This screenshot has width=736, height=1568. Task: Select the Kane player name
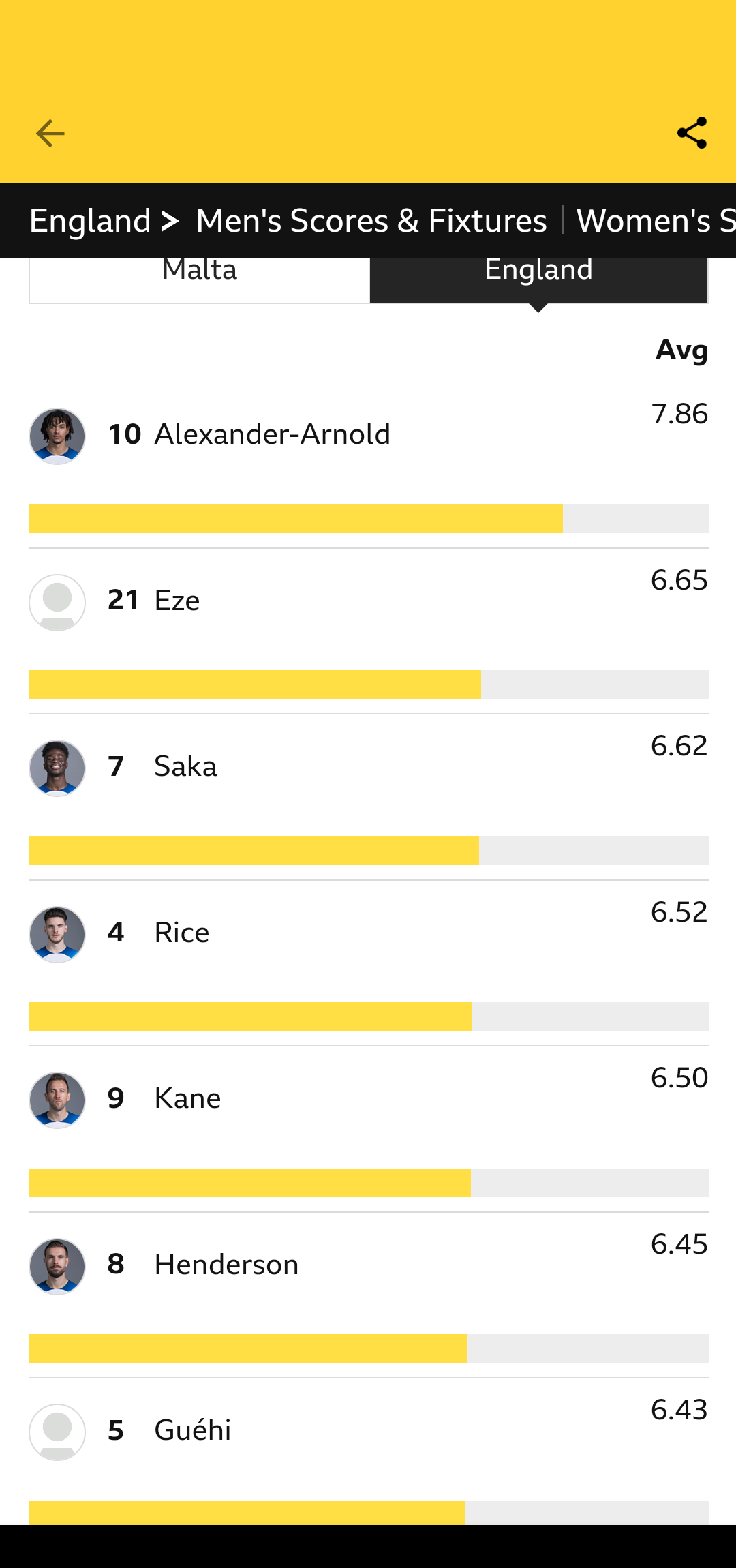click(x=187, y=1098)
